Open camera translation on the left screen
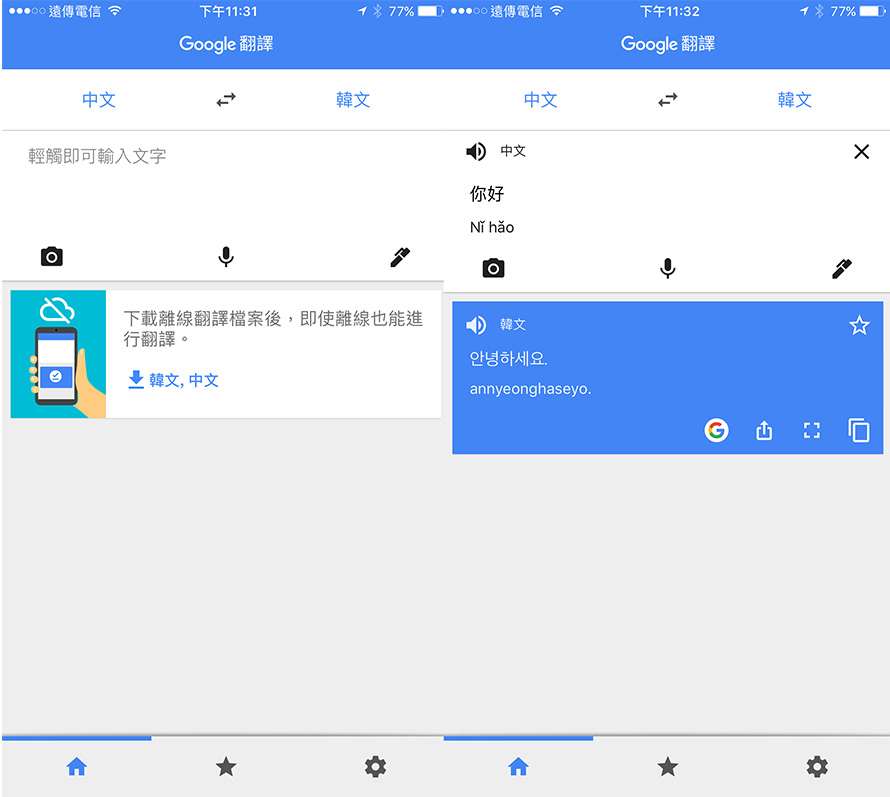The width and height of the screenshot is (890, 797). tap(52, 257)
